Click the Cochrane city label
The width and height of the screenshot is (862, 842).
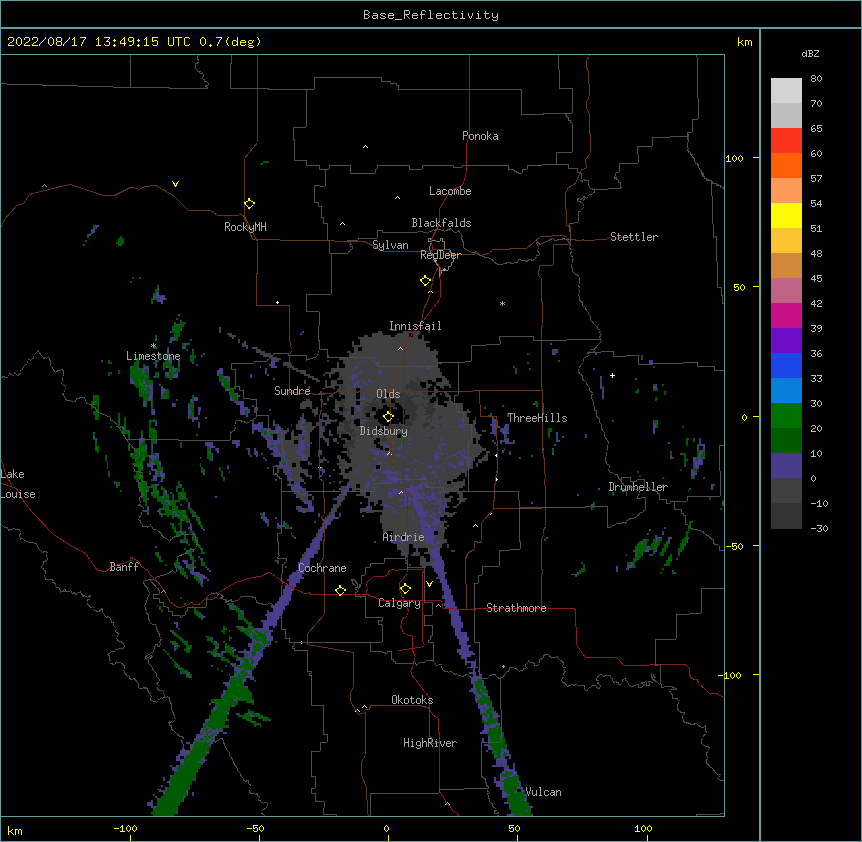[322, 568]
